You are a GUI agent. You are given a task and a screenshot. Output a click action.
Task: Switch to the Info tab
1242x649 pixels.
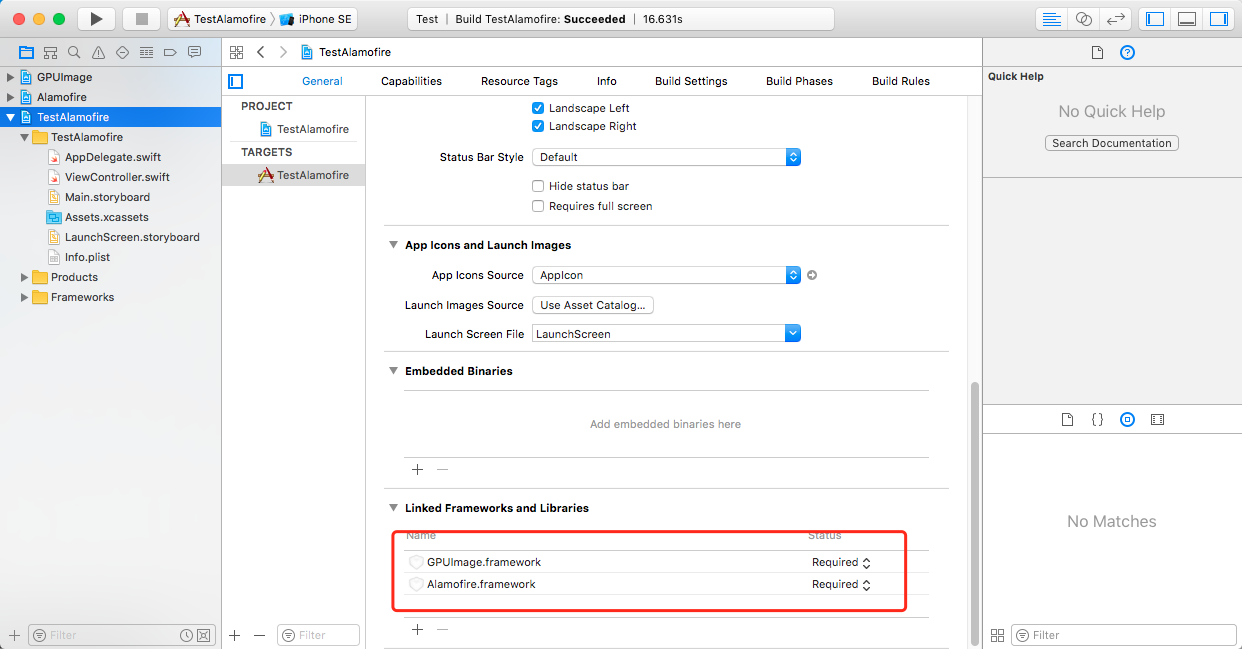point(607,81)
